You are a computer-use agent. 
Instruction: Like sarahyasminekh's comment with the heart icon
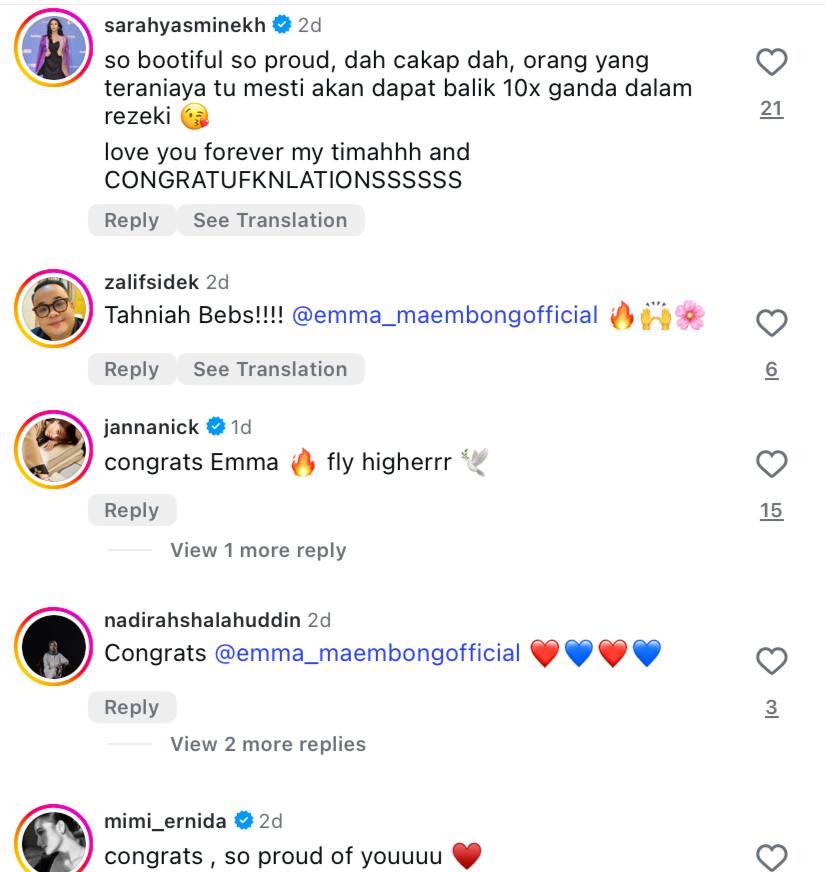[771, 62]
